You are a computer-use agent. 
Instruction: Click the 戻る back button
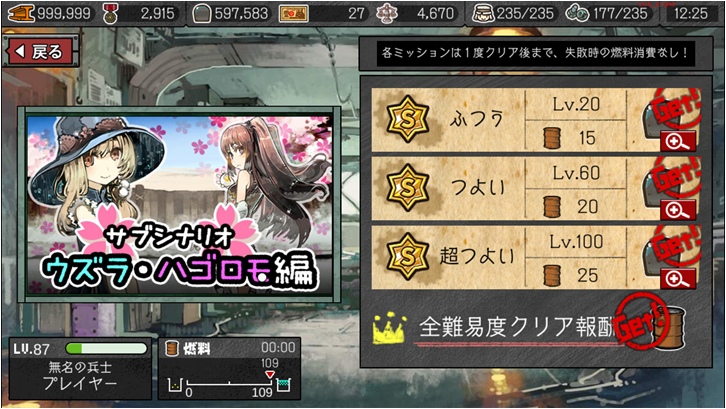tap(40, 51)
